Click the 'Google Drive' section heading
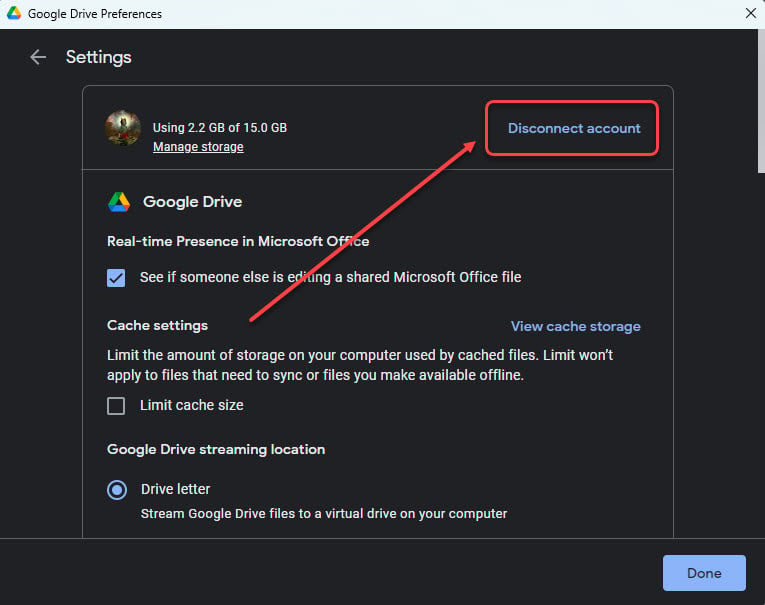The image size is (765, 605). pyautogui.click(x=192, y=202)
